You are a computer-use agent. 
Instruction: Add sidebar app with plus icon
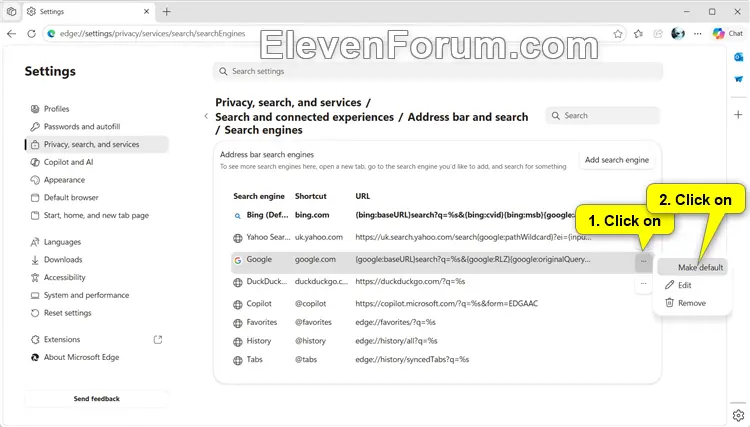(x=739, y=115)
